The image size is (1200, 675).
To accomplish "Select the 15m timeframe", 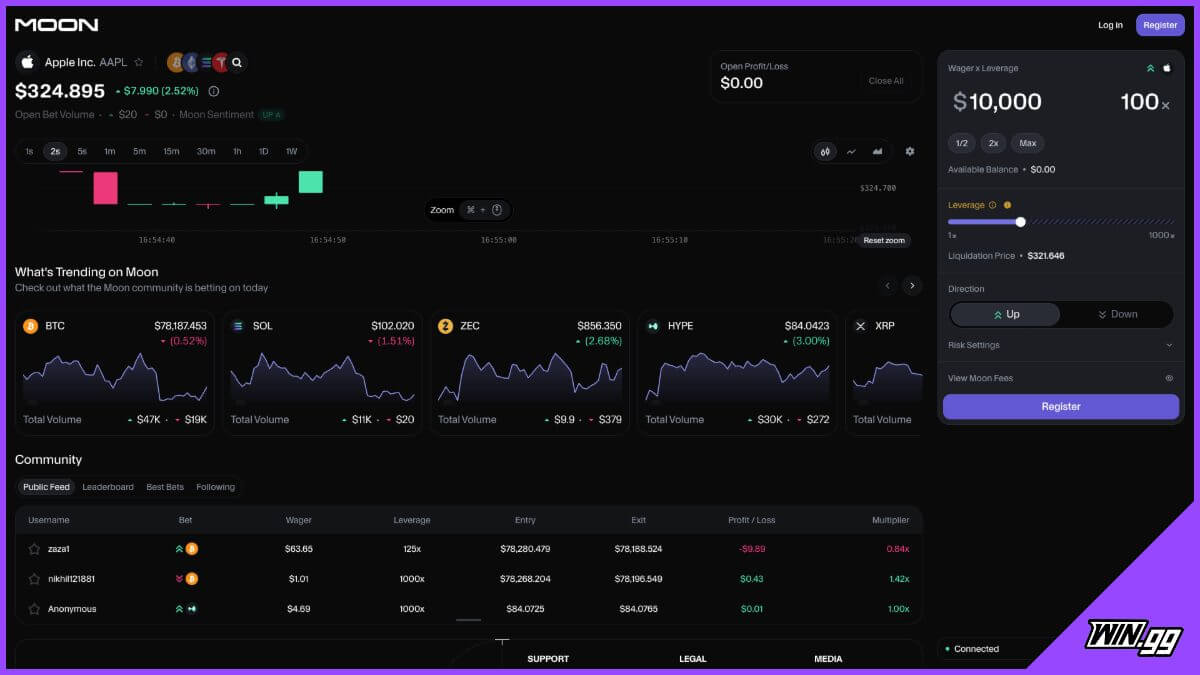I will click(x=171, y=152).
